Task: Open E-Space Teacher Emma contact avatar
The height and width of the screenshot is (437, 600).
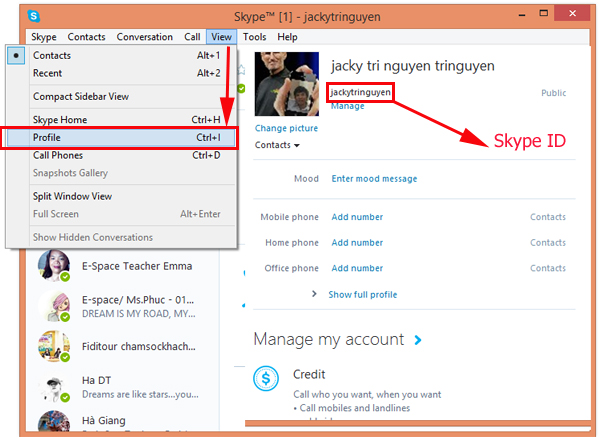Action: [52, 266]
